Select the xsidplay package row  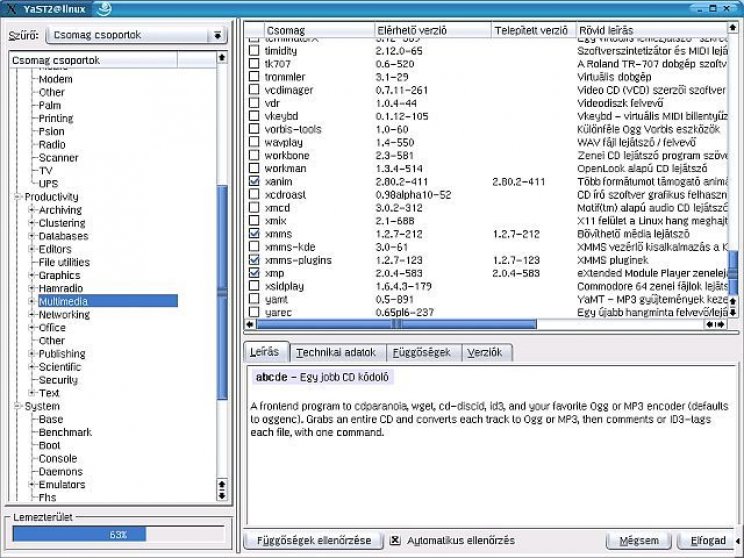tap(486, 286)
